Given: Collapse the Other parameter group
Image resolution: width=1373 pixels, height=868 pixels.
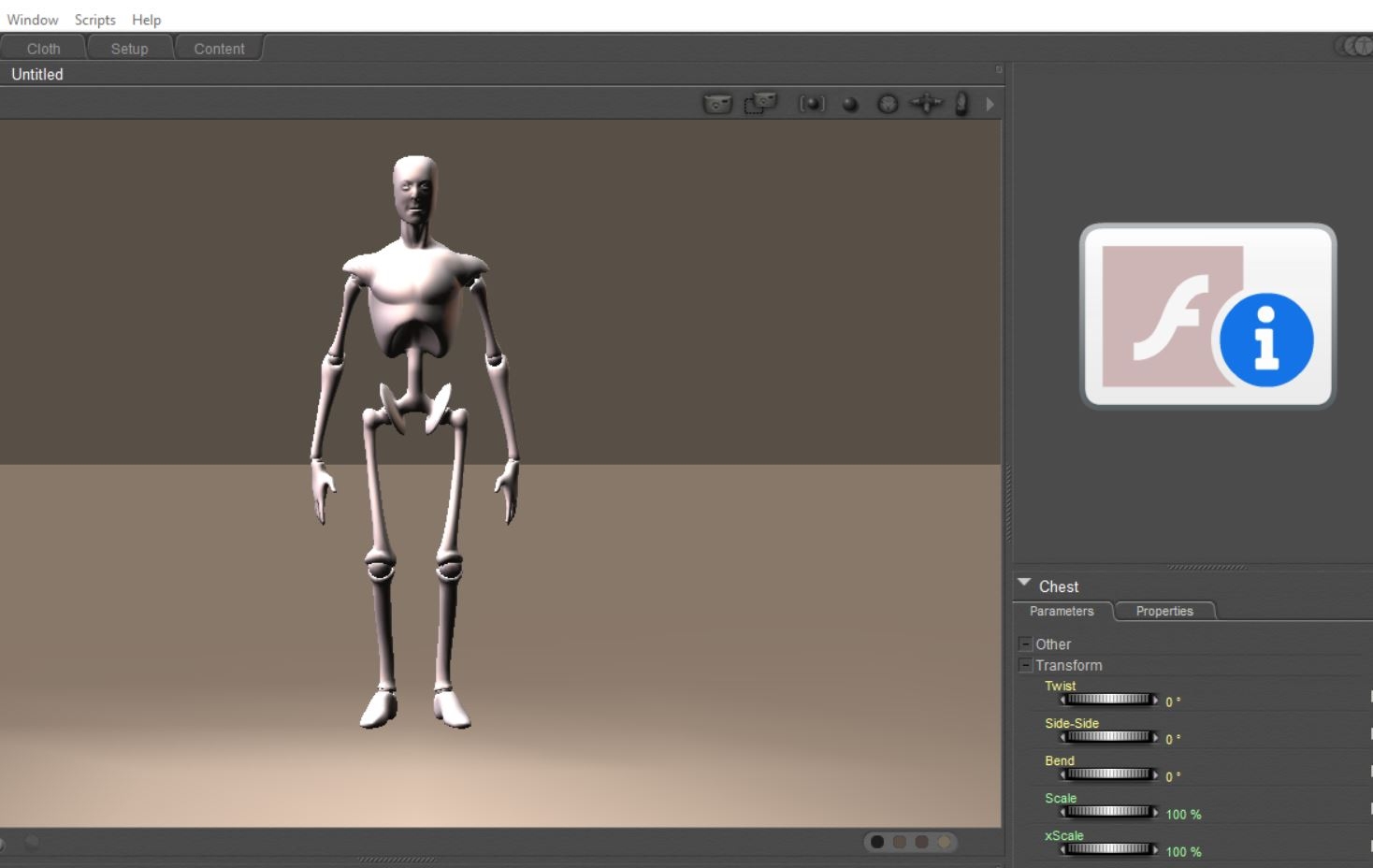Looking at the screenshot, I should tap(1025, 644).
